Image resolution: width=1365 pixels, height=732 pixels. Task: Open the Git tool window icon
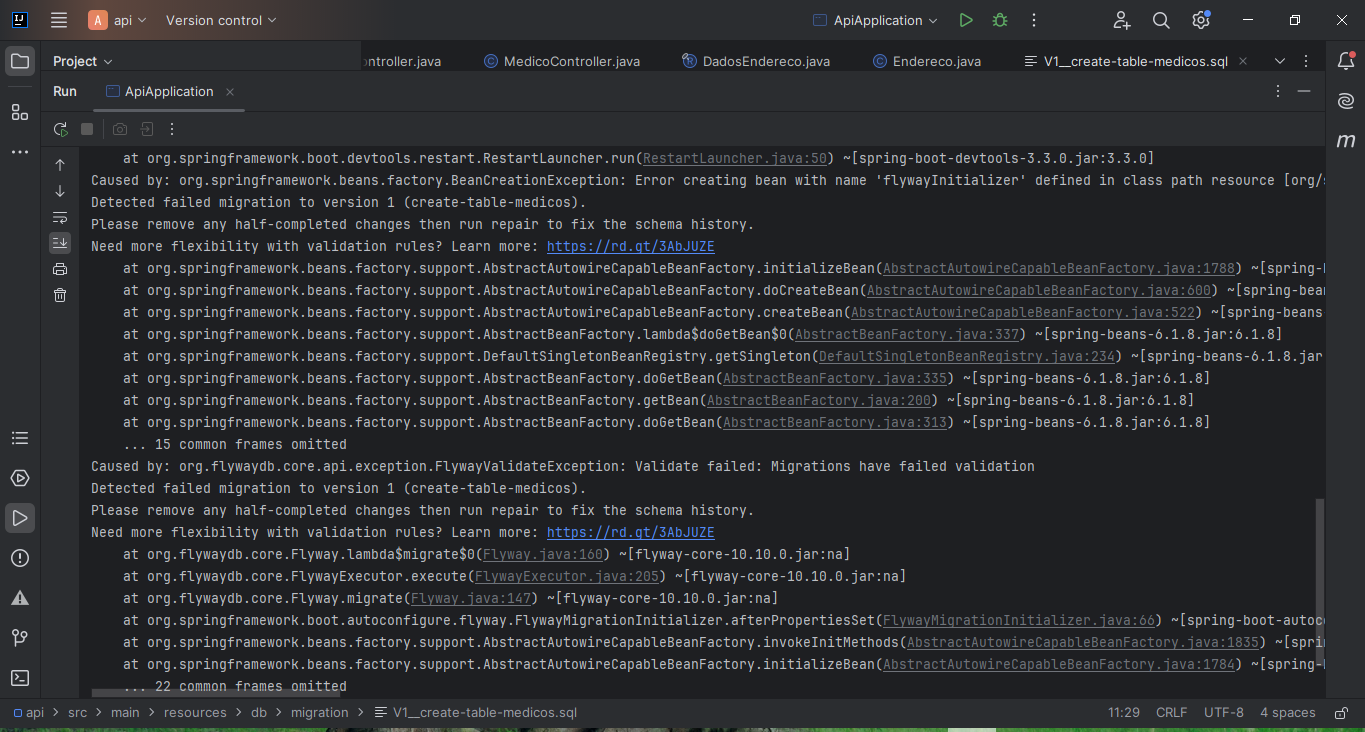pos(20,638)
